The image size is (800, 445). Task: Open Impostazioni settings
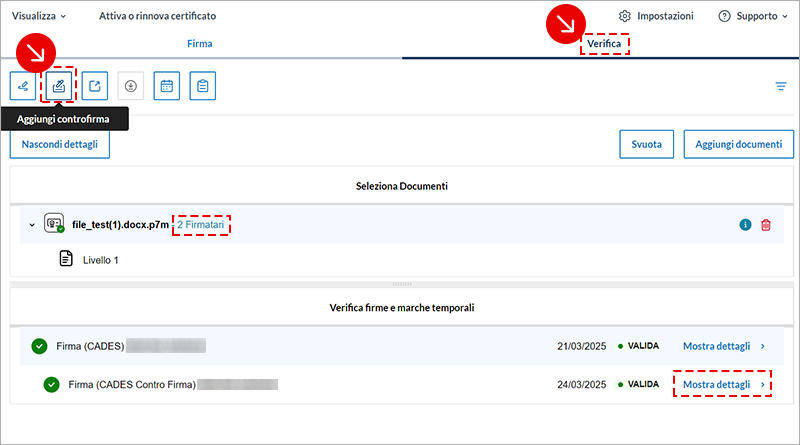coord(656,16)
